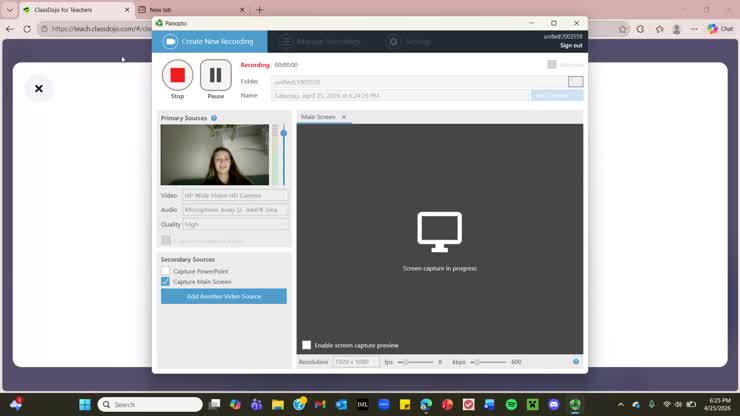Click the ClassDojo address bar

pos(101,29)
